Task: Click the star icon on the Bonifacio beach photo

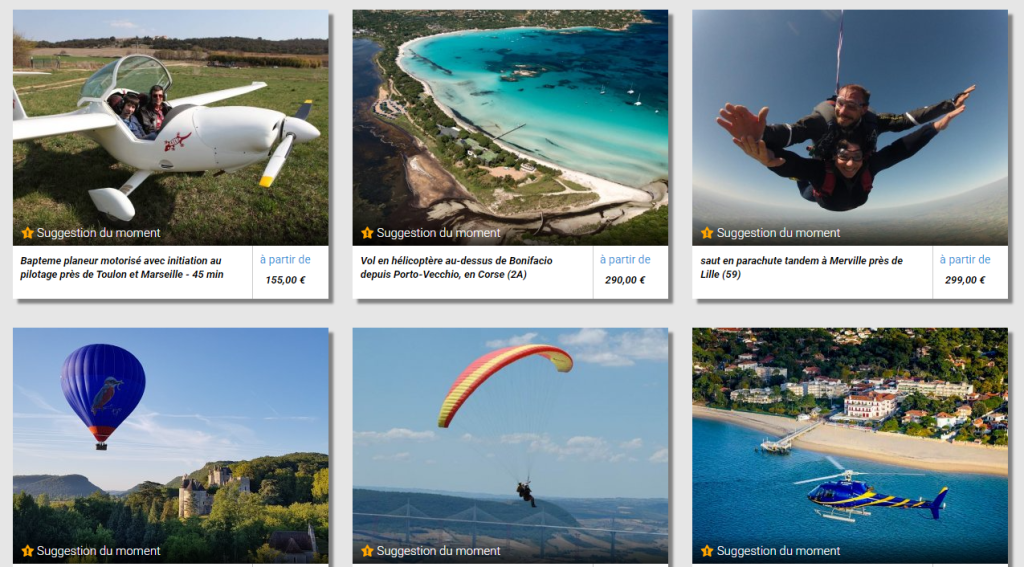Action: [x=367, y=233]
